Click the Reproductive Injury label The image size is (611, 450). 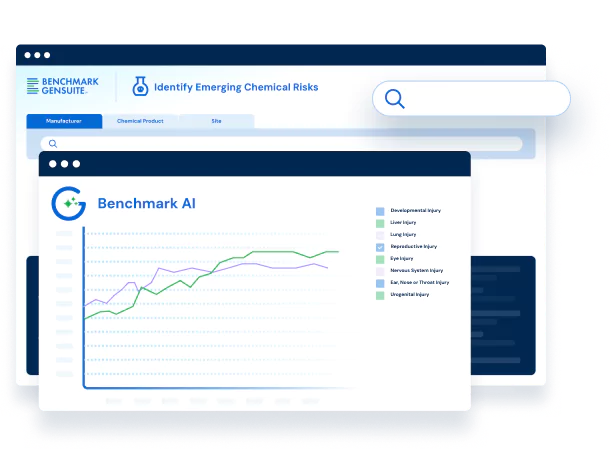(413, 247)
